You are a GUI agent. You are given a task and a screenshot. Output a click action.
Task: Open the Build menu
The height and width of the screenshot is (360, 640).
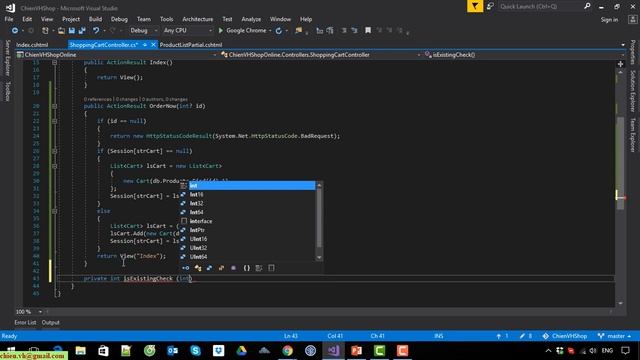[96, 19]
